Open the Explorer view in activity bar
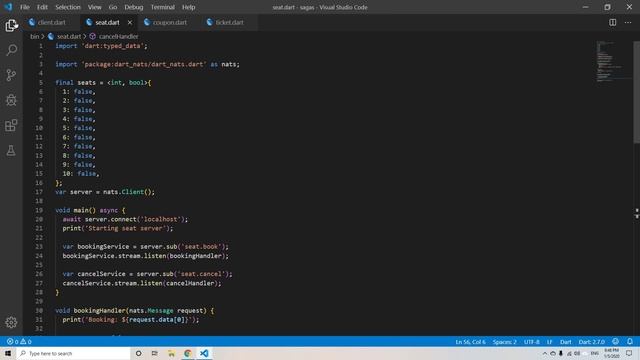The width and height of the screenshot is (640, 360). 11,25
